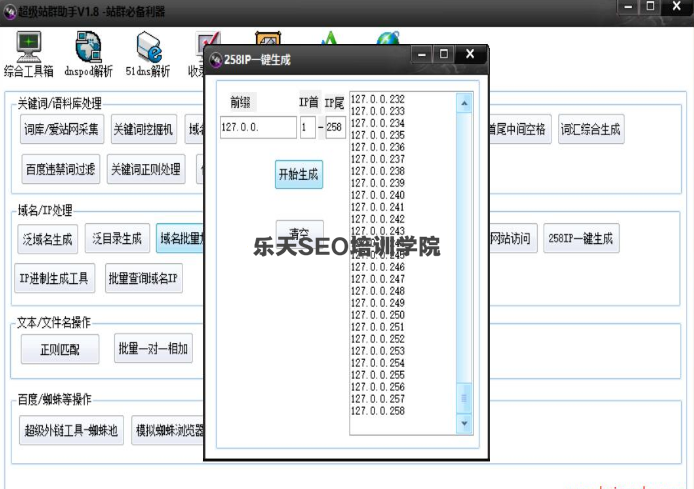Screen dimensions: 694x489
Task: Open 泛域名生成 tool
Action: 48,239
